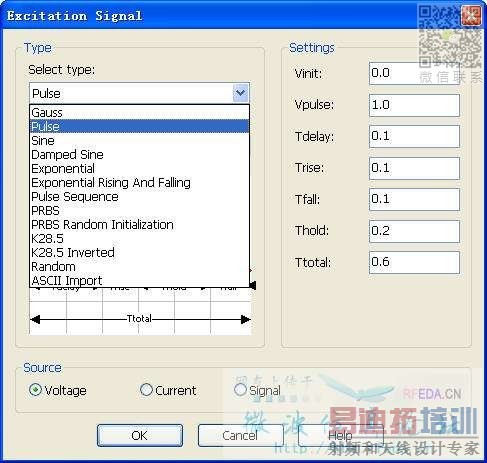Pick Damped Sine signal type
This screenshot has width=487, height=463.
pyautogui.click(x=139, y=154)
